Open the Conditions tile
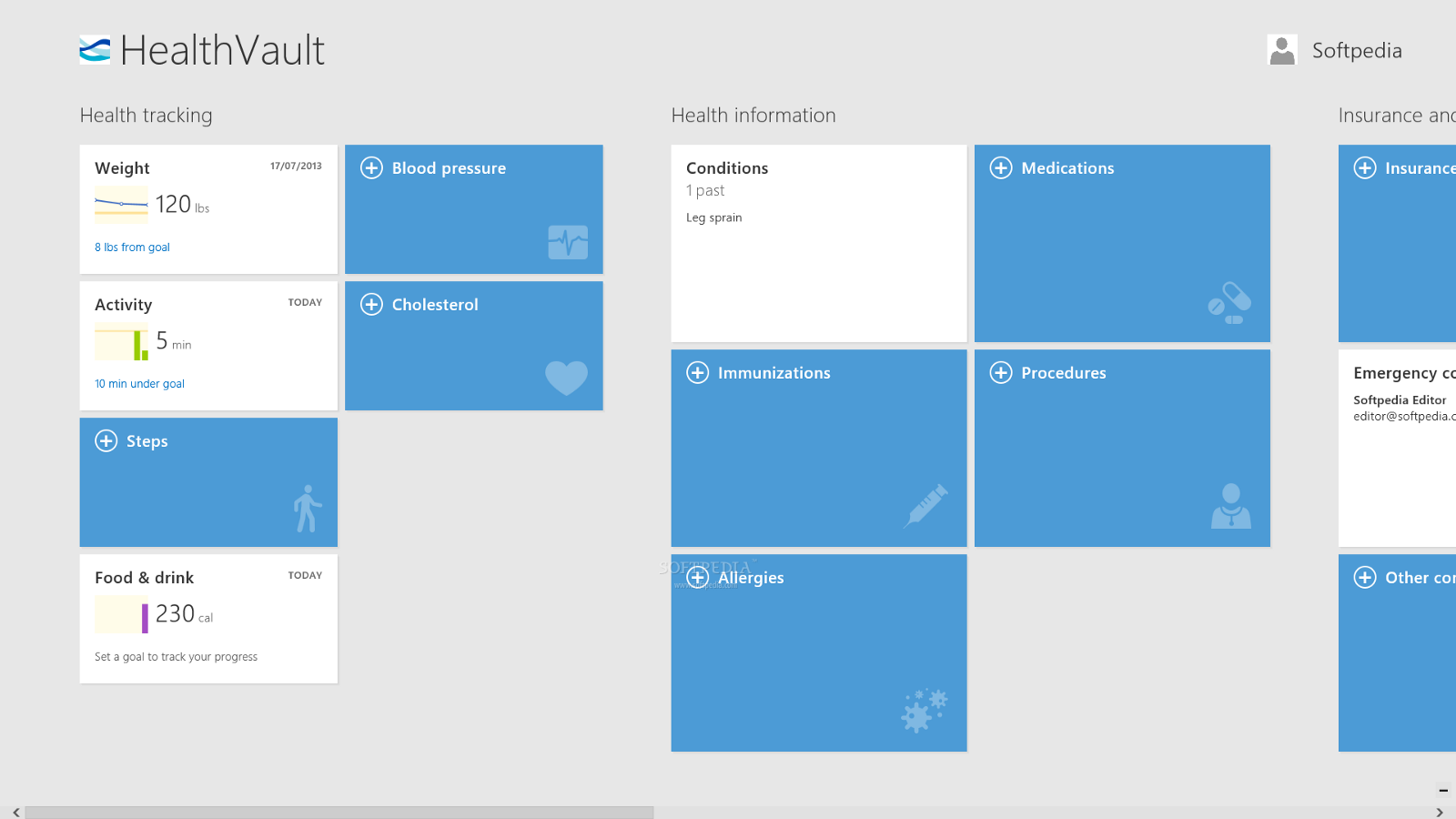This screenshot has height=819, width=1456. (x=818, y=243)
